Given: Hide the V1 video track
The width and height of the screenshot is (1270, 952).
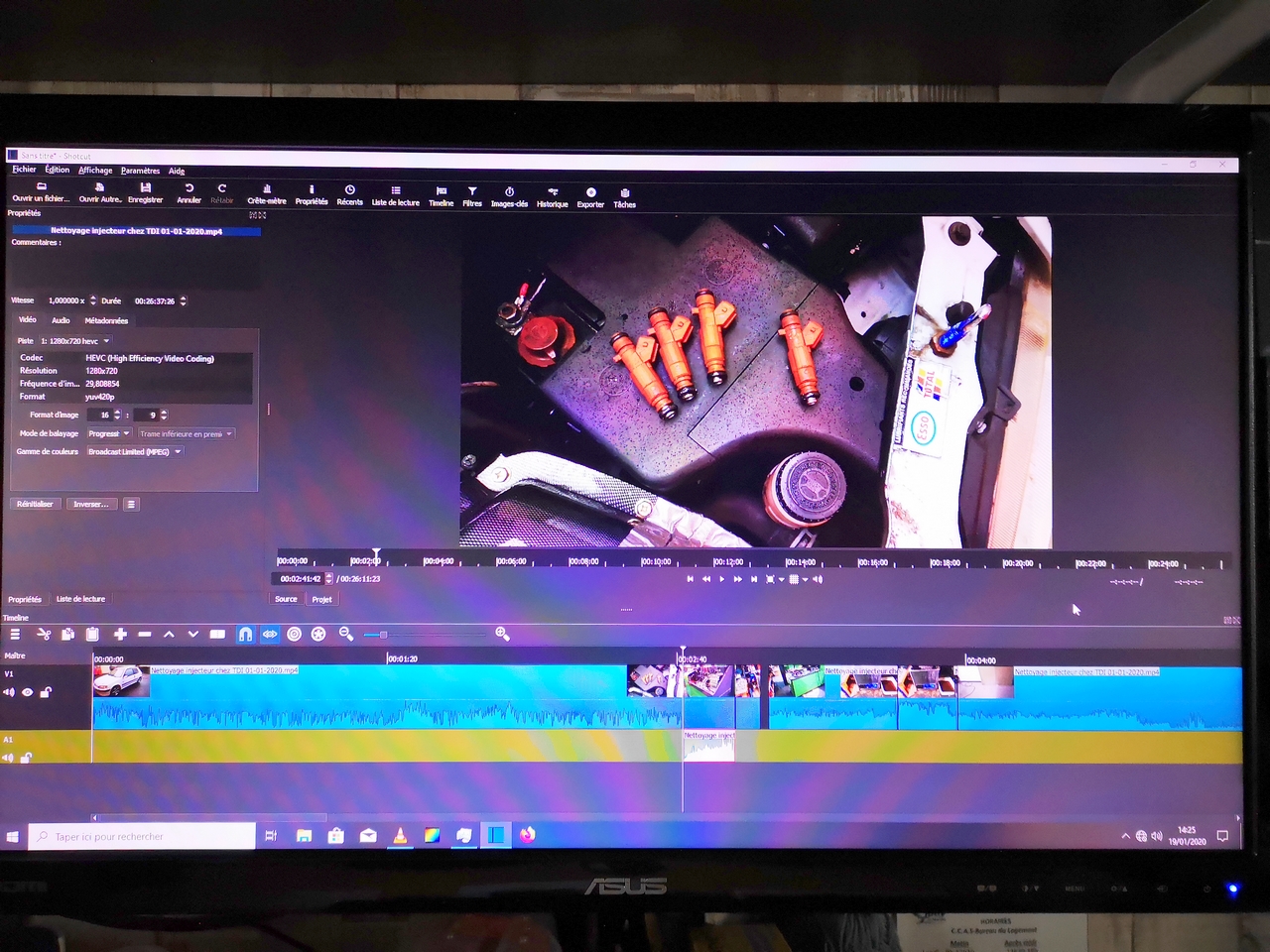Looking at the screenshot, I should coord(28,692).
